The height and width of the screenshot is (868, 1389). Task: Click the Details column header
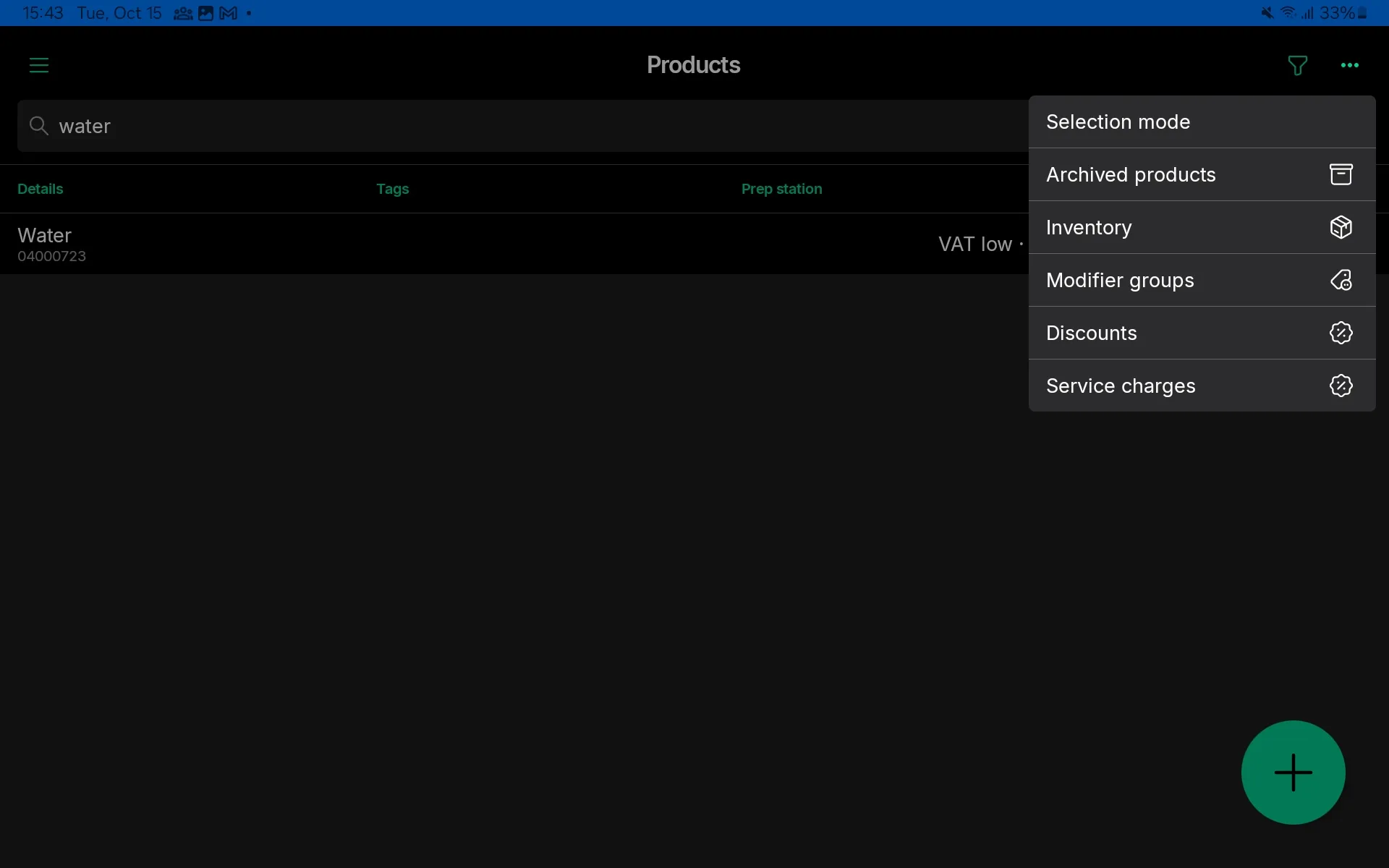[x=40, y=188]
